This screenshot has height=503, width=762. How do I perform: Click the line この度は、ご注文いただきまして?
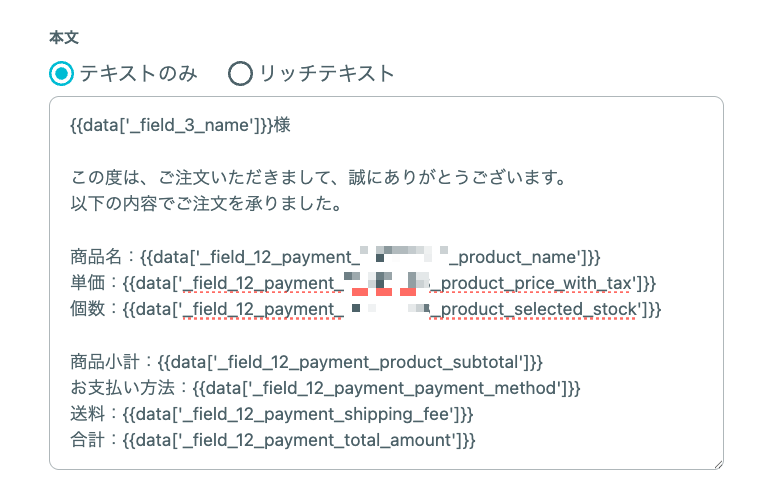(319, 177)
